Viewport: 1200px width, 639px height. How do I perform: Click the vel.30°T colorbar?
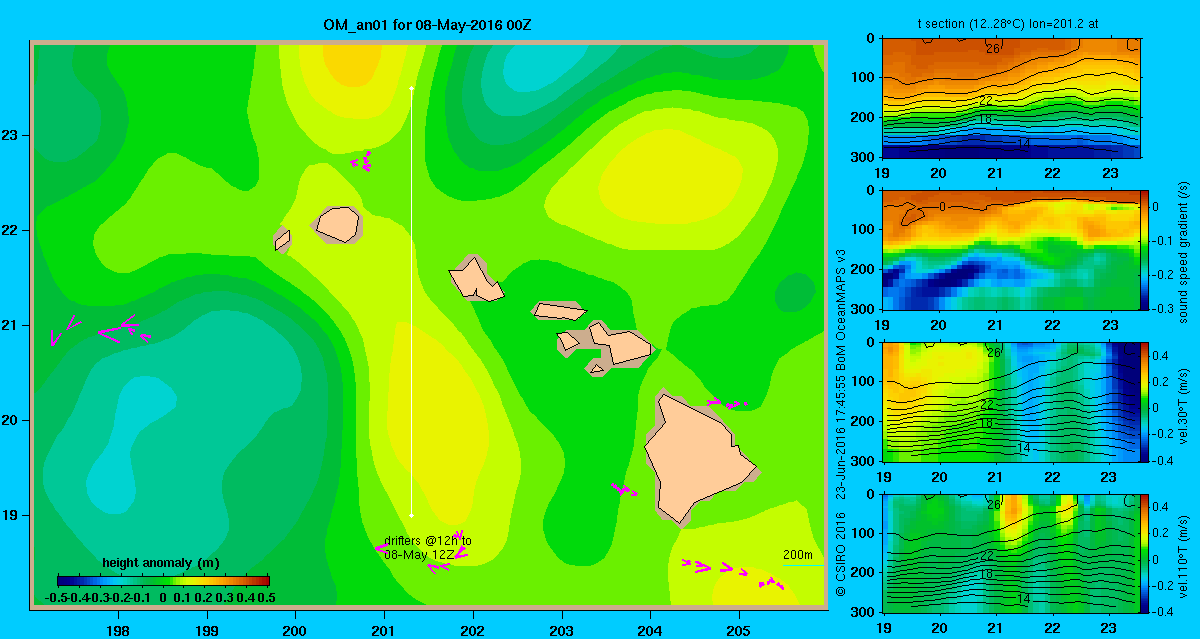pos(1145,402)
